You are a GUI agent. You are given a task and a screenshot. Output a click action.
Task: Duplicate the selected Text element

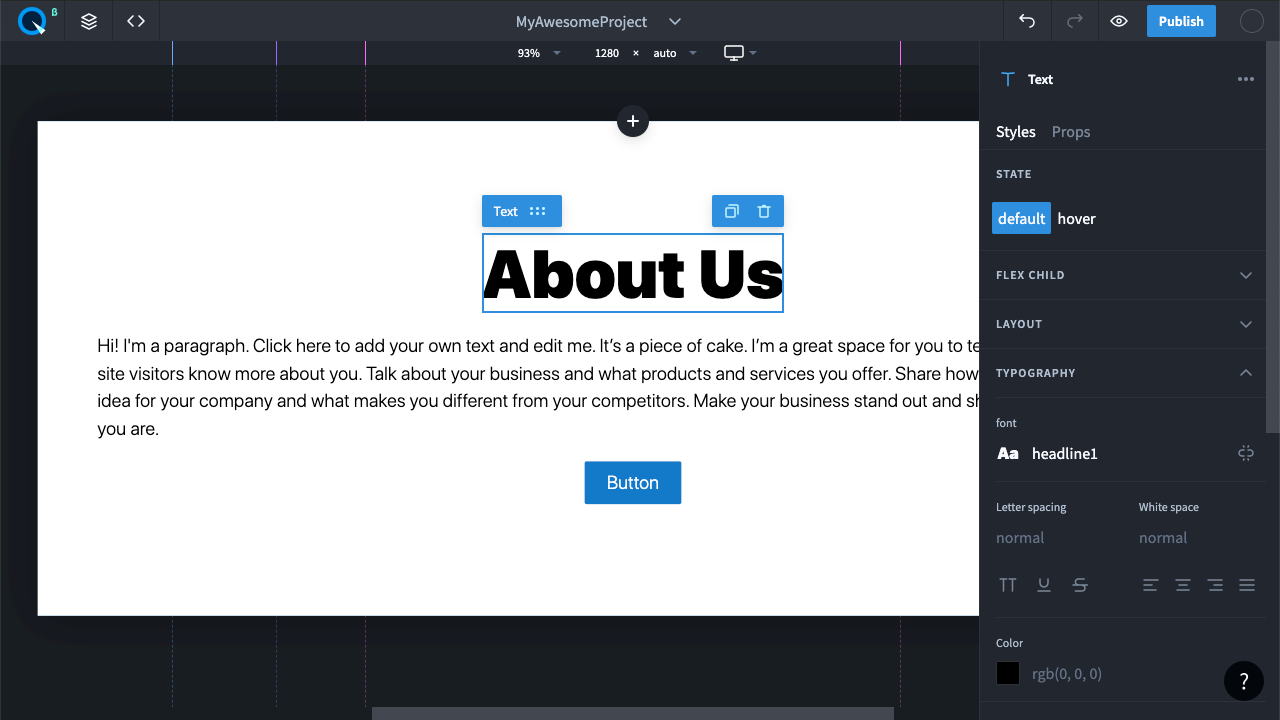pos(731,211)
